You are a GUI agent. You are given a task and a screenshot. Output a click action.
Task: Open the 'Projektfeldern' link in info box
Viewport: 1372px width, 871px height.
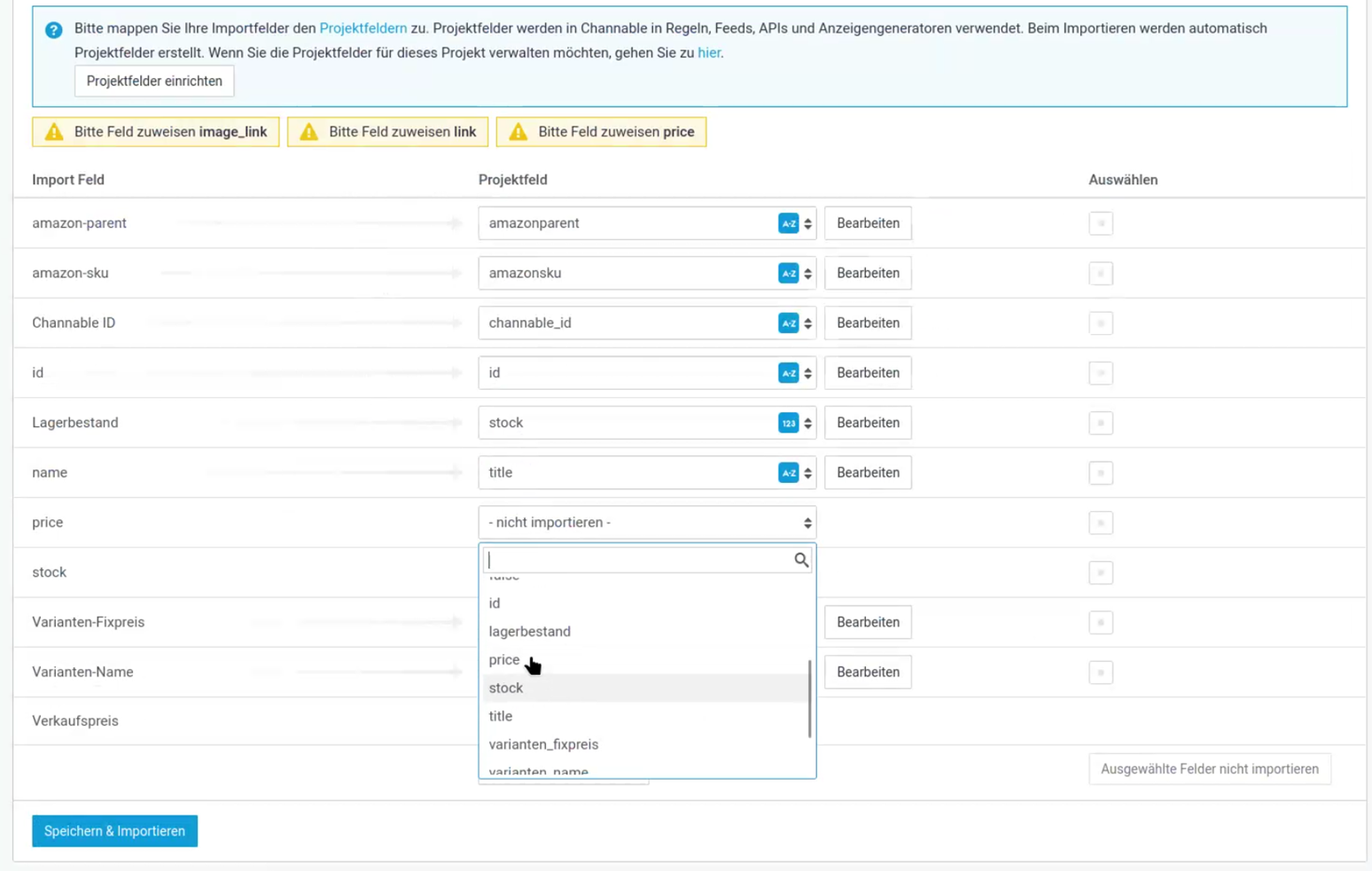[x=362, y=28]
